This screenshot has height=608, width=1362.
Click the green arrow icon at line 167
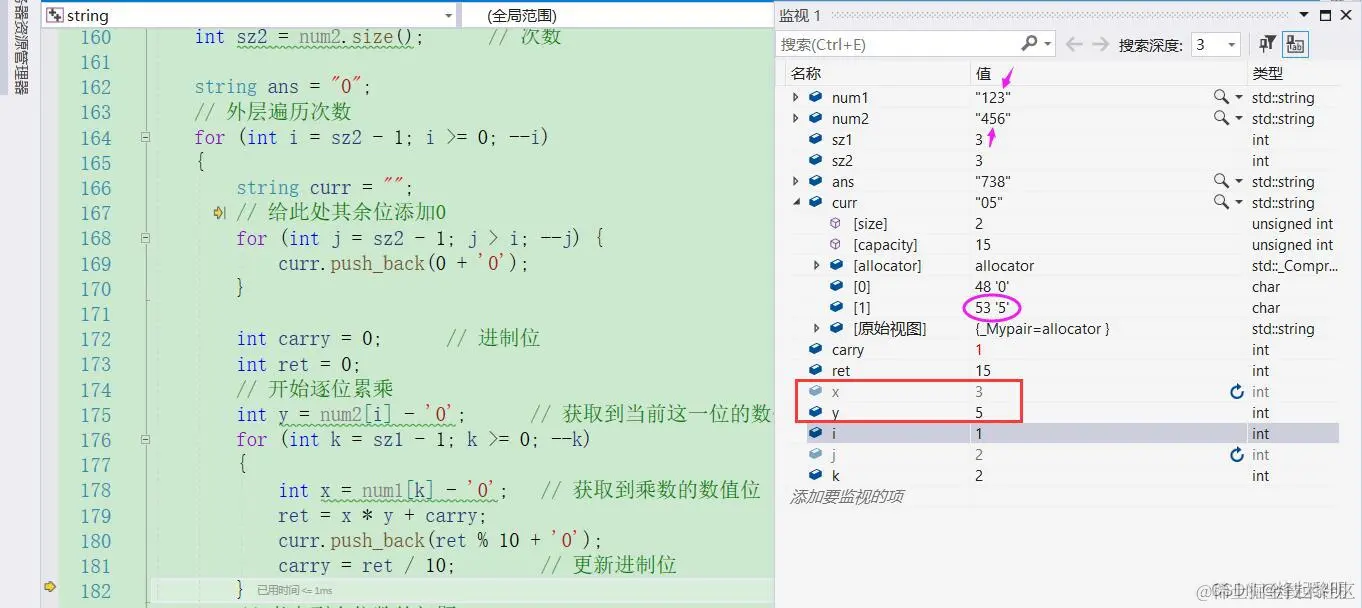219,213
